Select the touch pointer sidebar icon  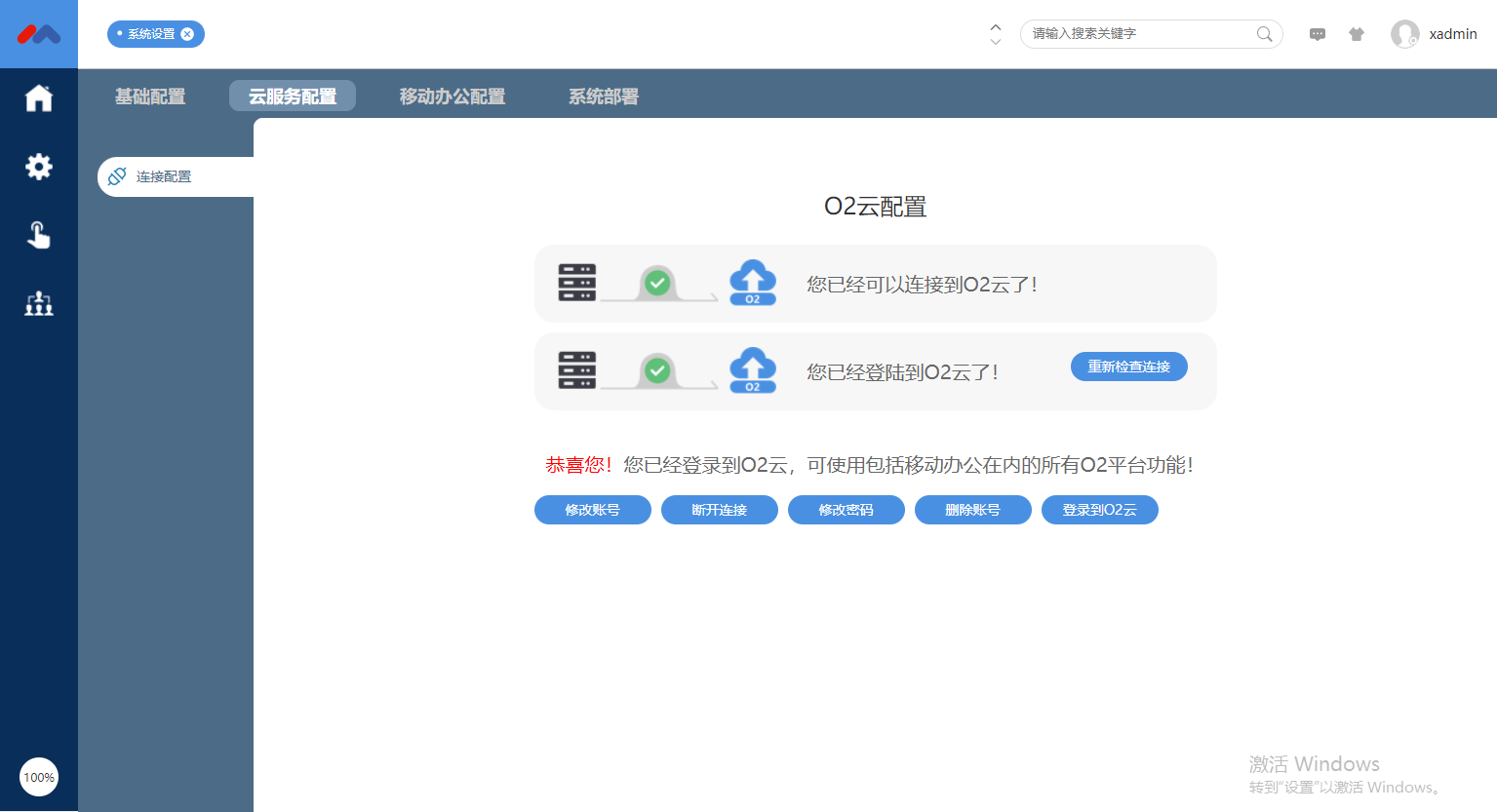(x=39, y=235)
